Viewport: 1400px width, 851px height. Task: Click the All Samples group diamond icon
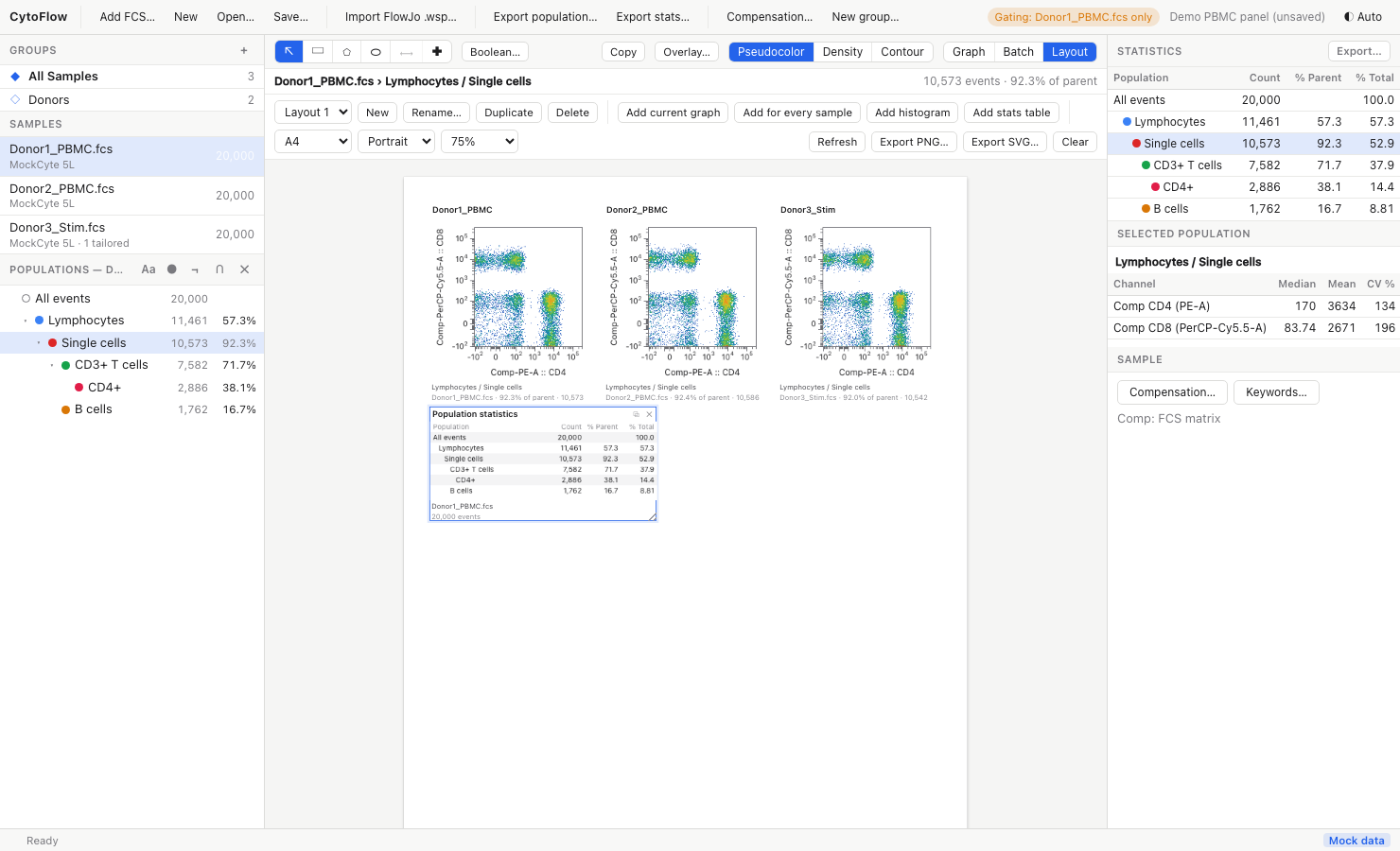[15, 77]
